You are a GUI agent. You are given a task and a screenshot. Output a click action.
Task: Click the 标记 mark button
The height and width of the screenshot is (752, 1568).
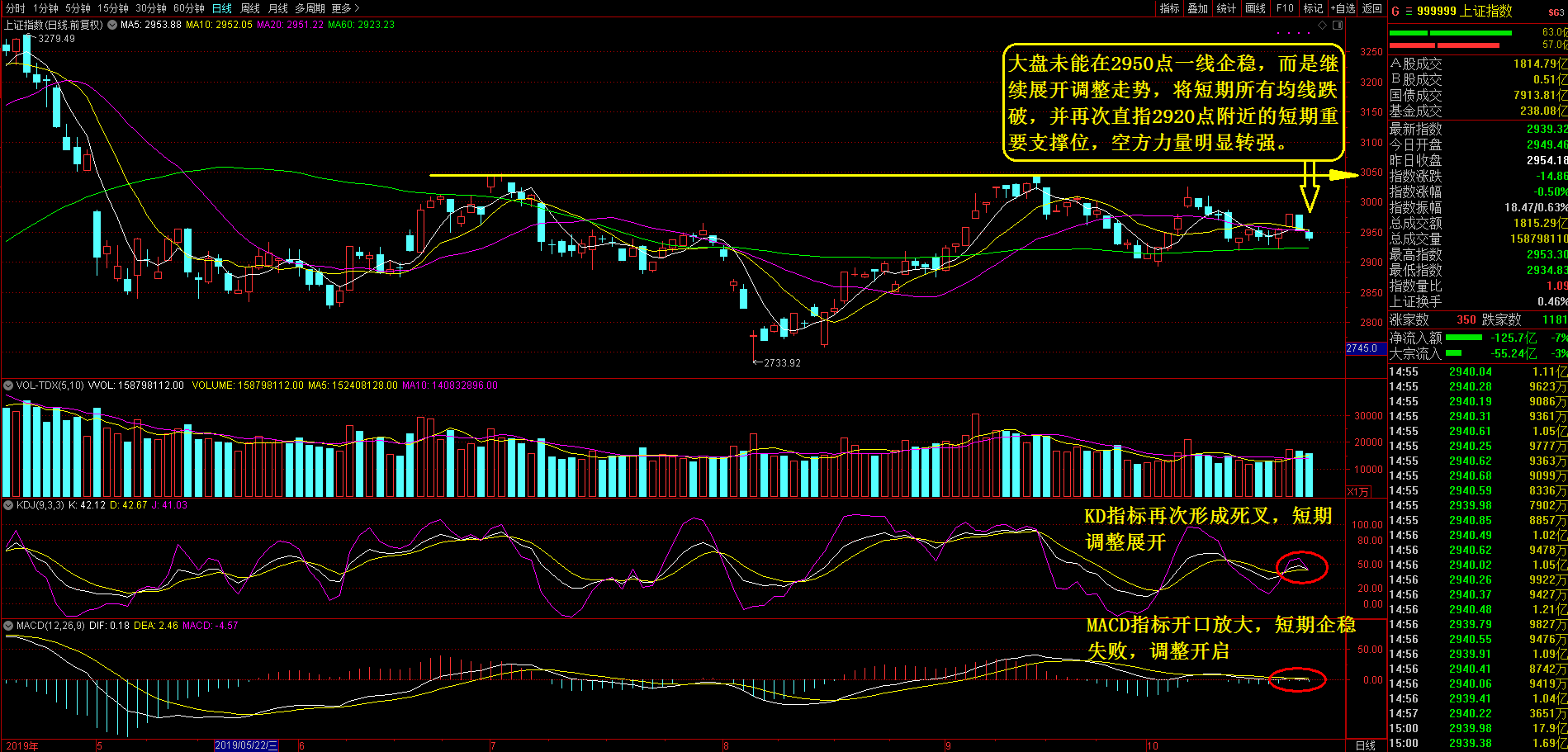click(x=1313, y=8)
